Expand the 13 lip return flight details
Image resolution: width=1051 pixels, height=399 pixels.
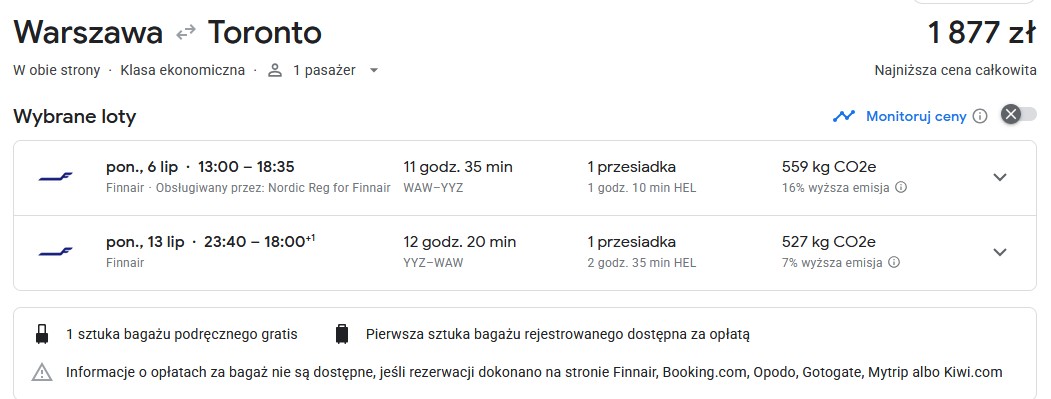[x=999, y=252]
